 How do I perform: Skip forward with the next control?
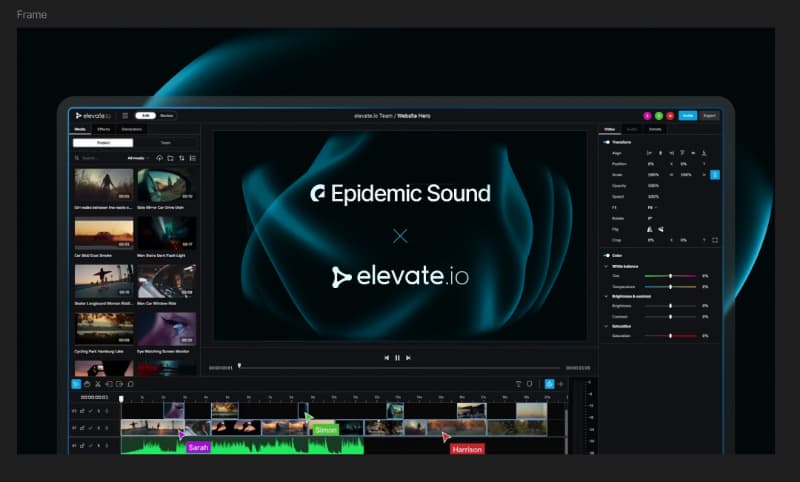pyautogui.click(x=408, y=358)
